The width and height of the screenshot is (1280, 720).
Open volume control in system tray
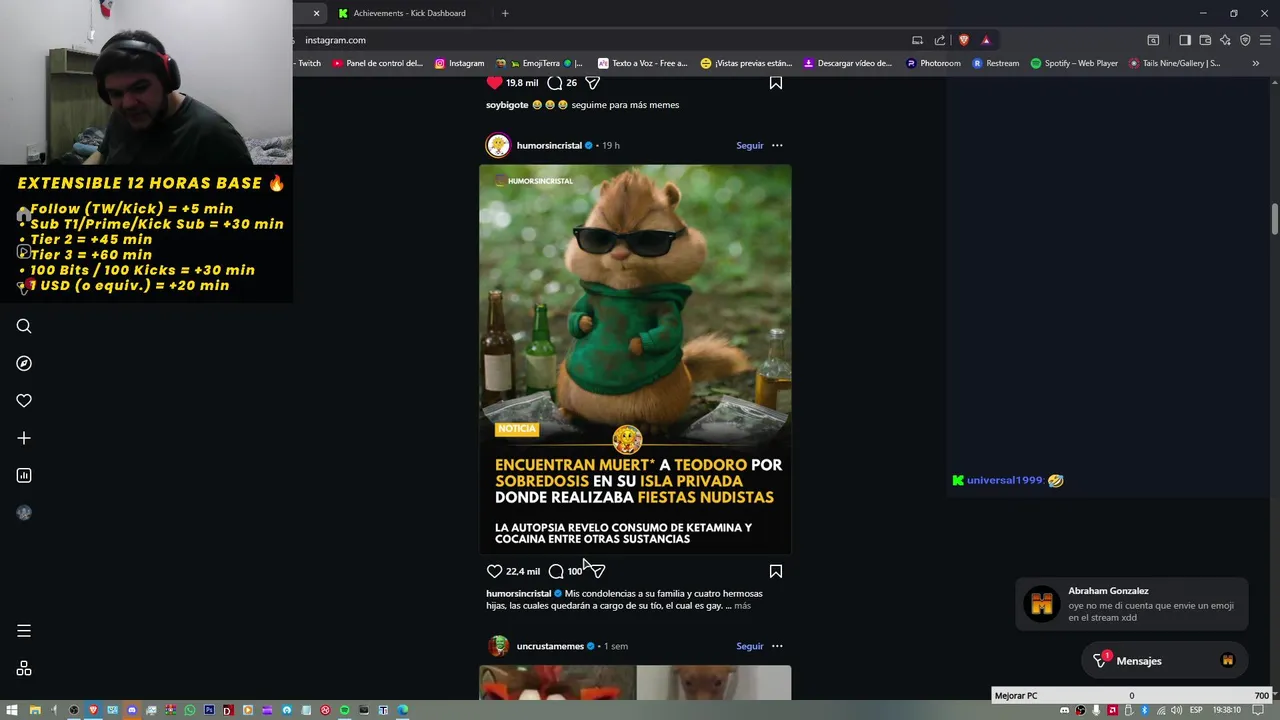(1177, 710)
